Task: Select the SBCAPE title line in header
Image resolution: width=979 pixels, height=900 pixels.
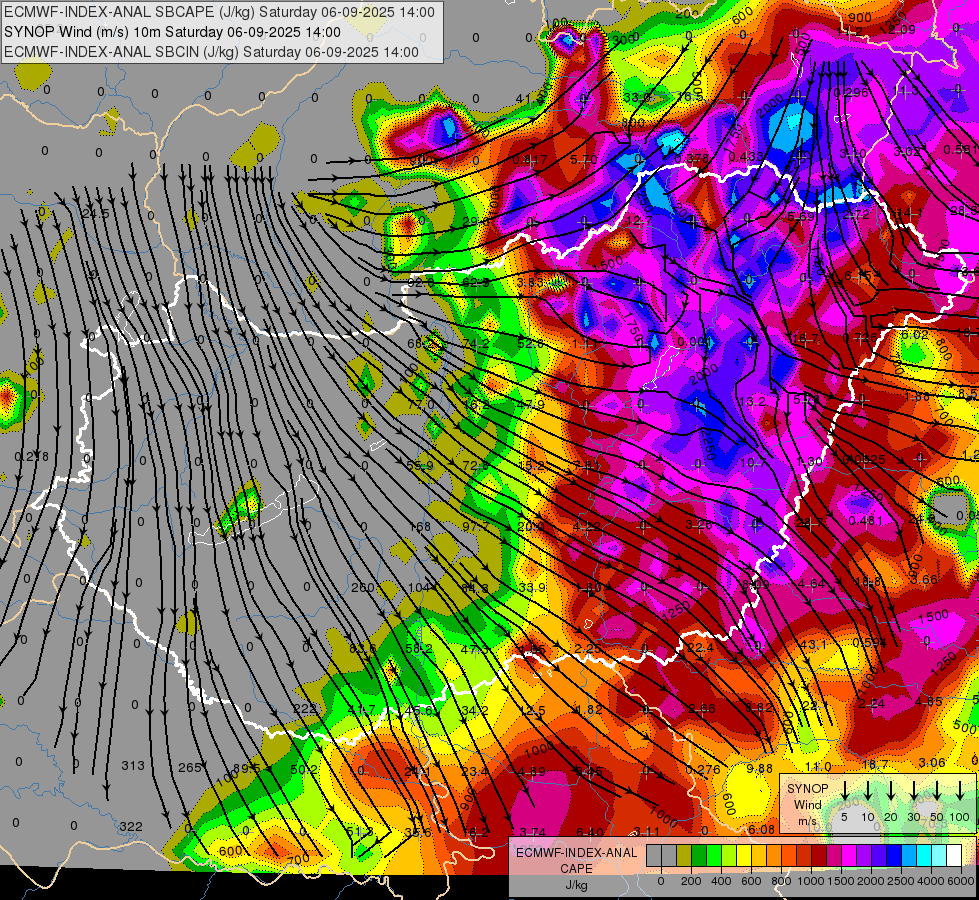Action: coord(219,12)
